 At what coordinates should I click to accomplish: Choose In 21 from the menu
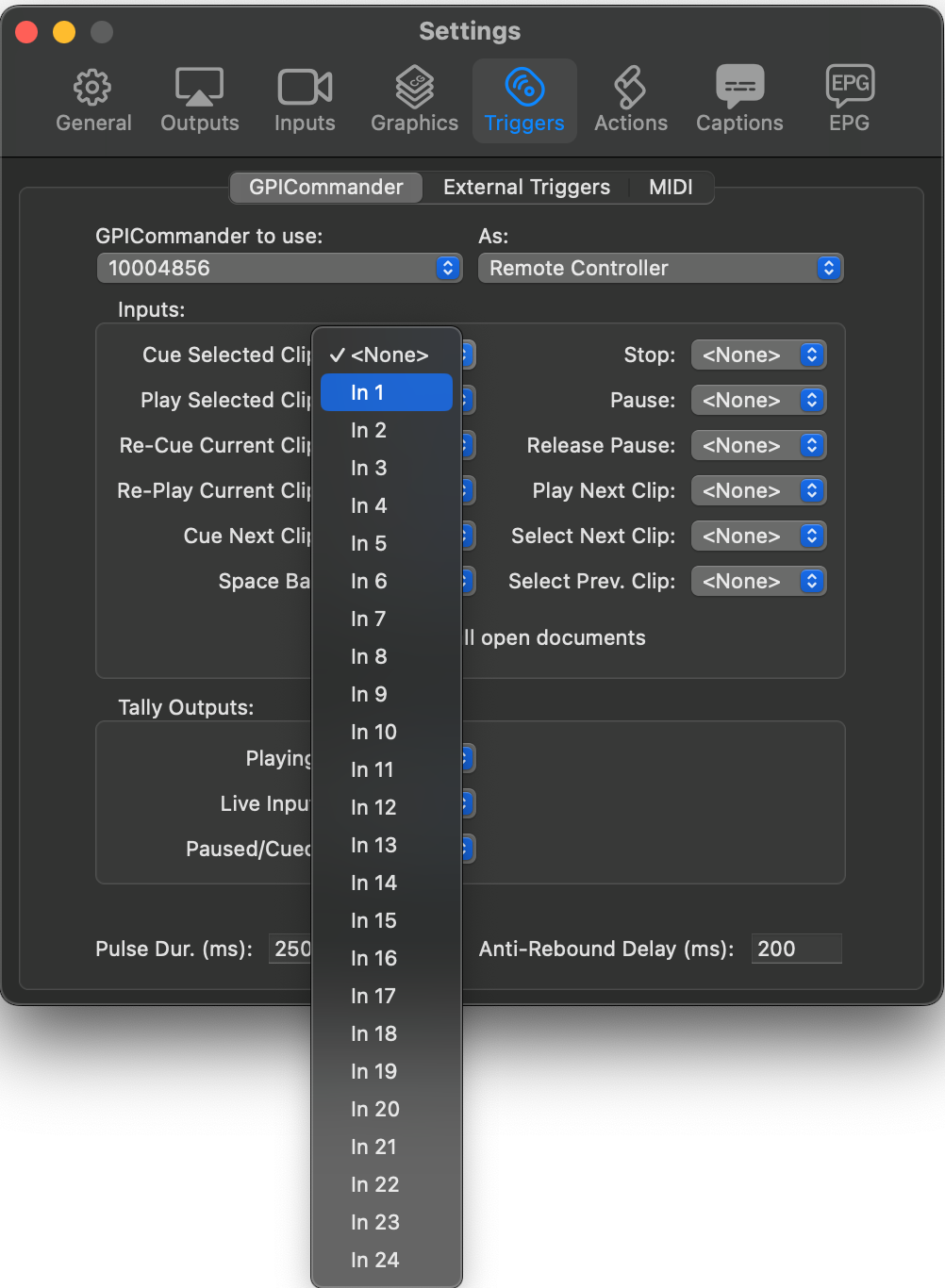[x=387, y=1147]
